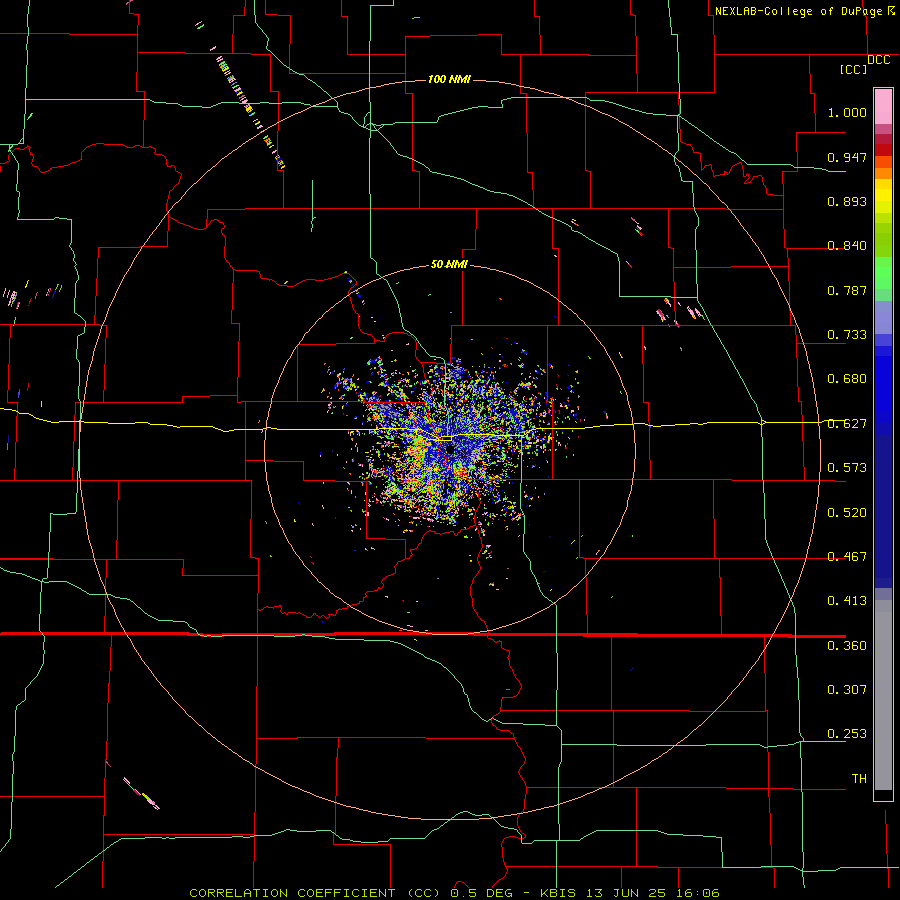Click the DCC product label
Viewport: 900px width, 900px height.
tap(878, 60)
